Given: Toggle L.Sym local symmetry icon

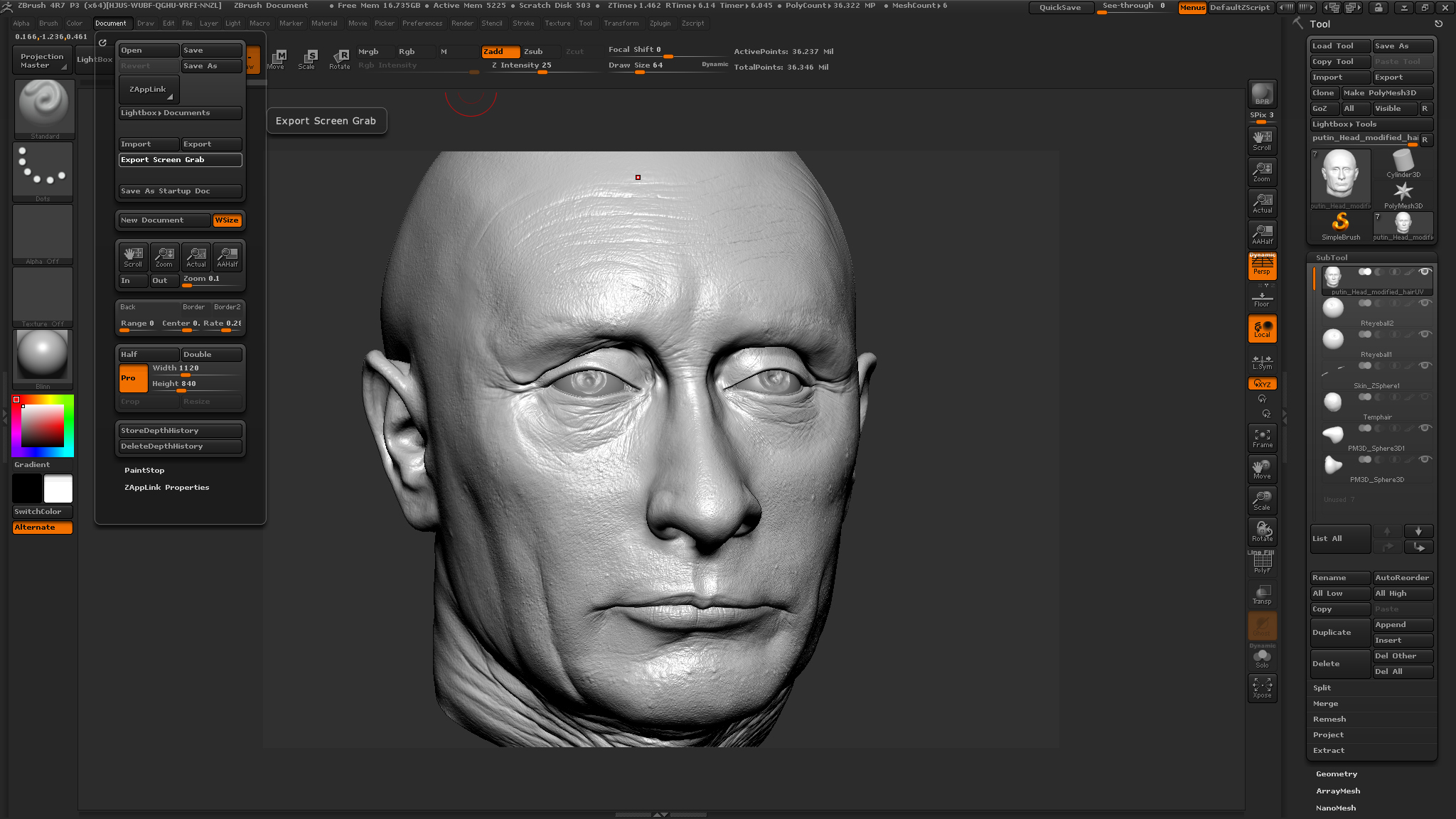Looking at the screenshot, I should [1262, 361].
